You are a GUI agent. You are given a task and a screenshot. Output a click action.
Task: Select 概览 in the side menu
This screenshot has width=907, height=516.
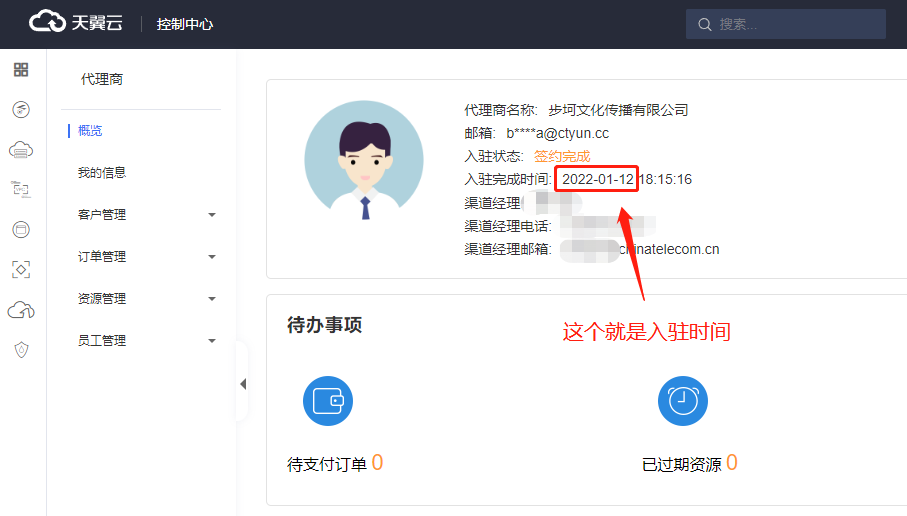[90, 131]
